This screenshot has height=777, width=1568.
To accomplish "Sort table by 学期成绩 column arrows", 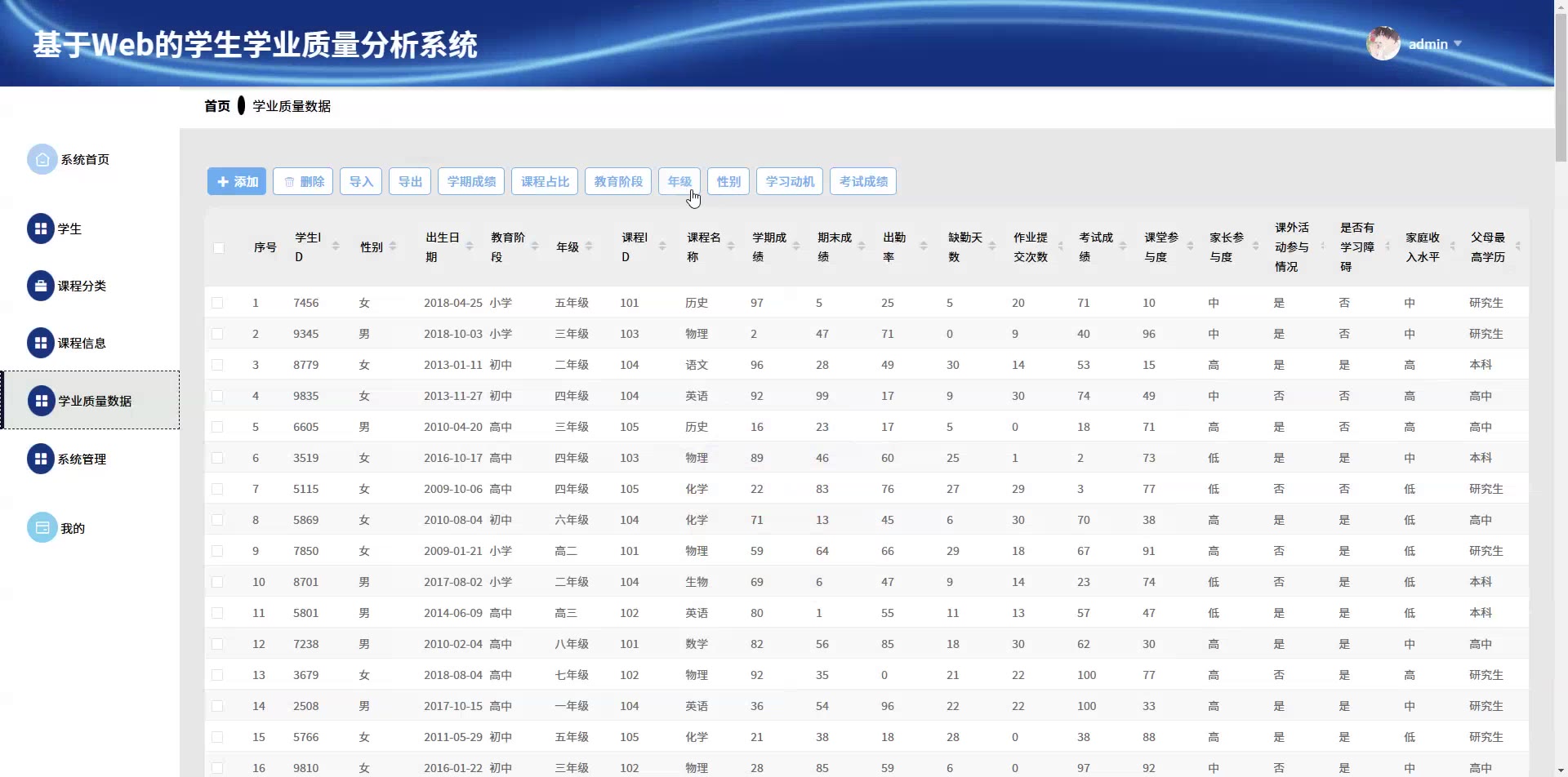I will tap(796, 246).
